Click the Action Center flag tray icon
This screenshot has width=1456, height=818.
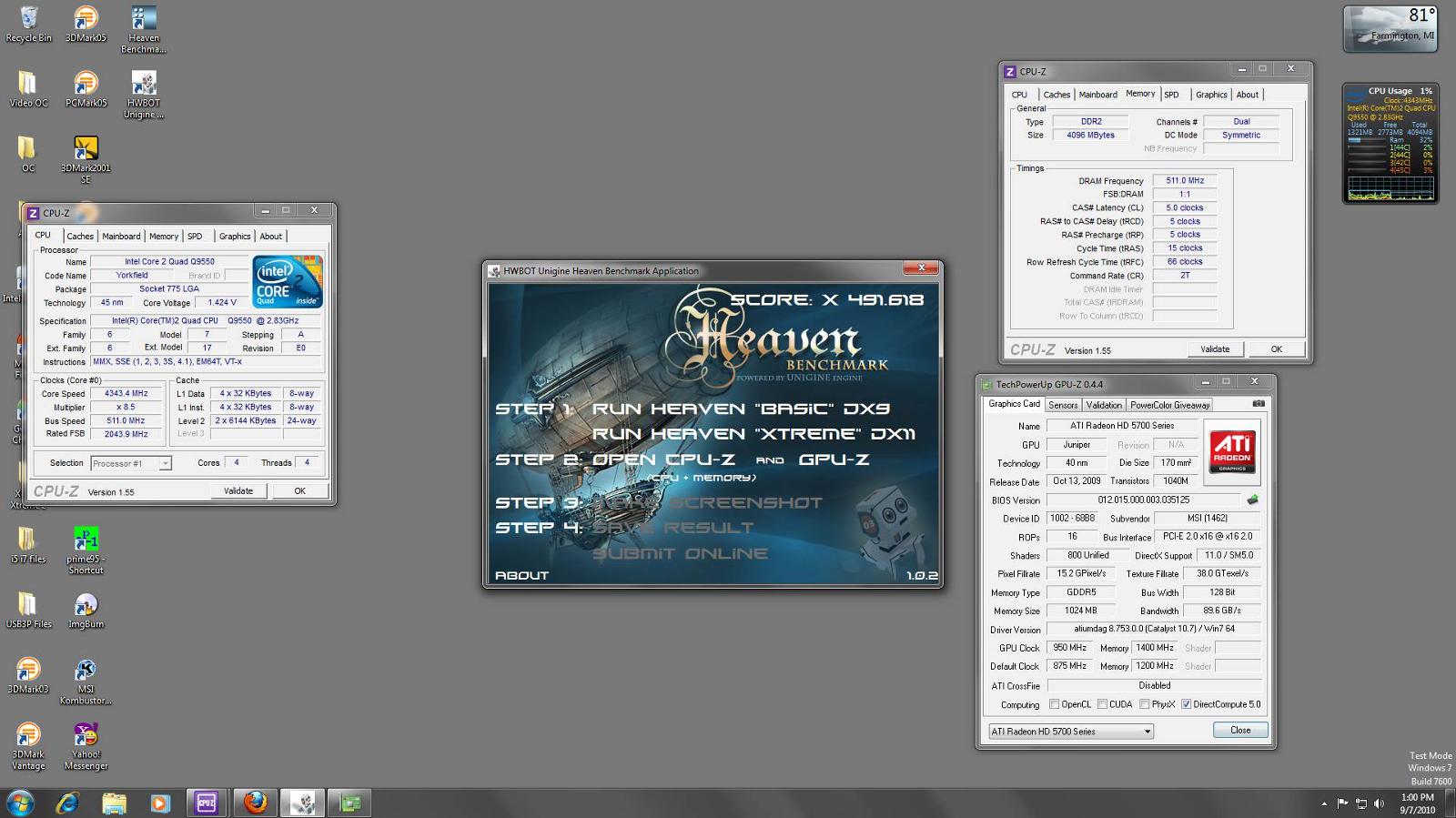(1342, 803)
